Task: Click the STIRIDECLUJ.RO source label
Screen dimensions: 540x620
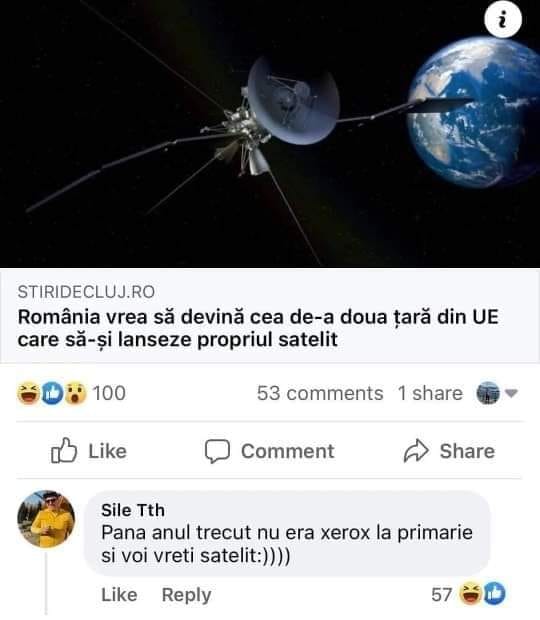Action: [86, 292]
